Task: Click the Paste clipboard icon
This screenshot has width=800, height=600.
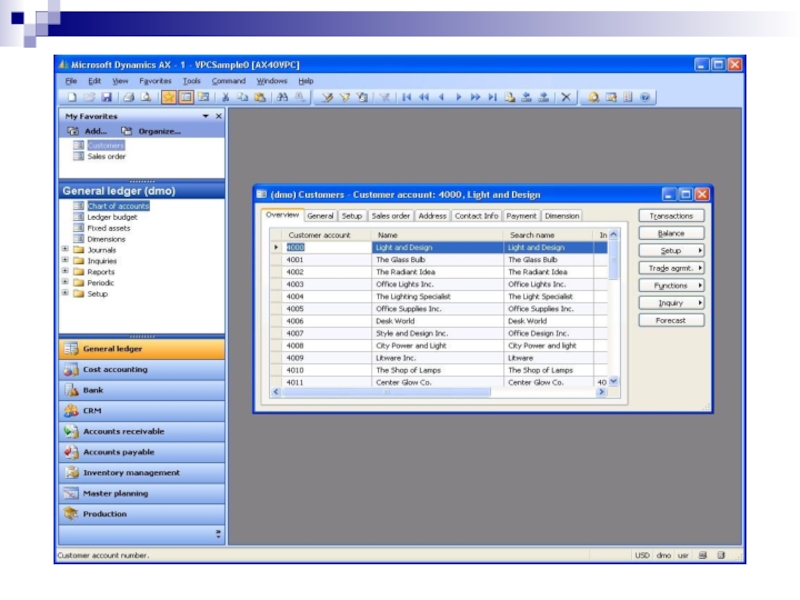Action: (260, 97)
